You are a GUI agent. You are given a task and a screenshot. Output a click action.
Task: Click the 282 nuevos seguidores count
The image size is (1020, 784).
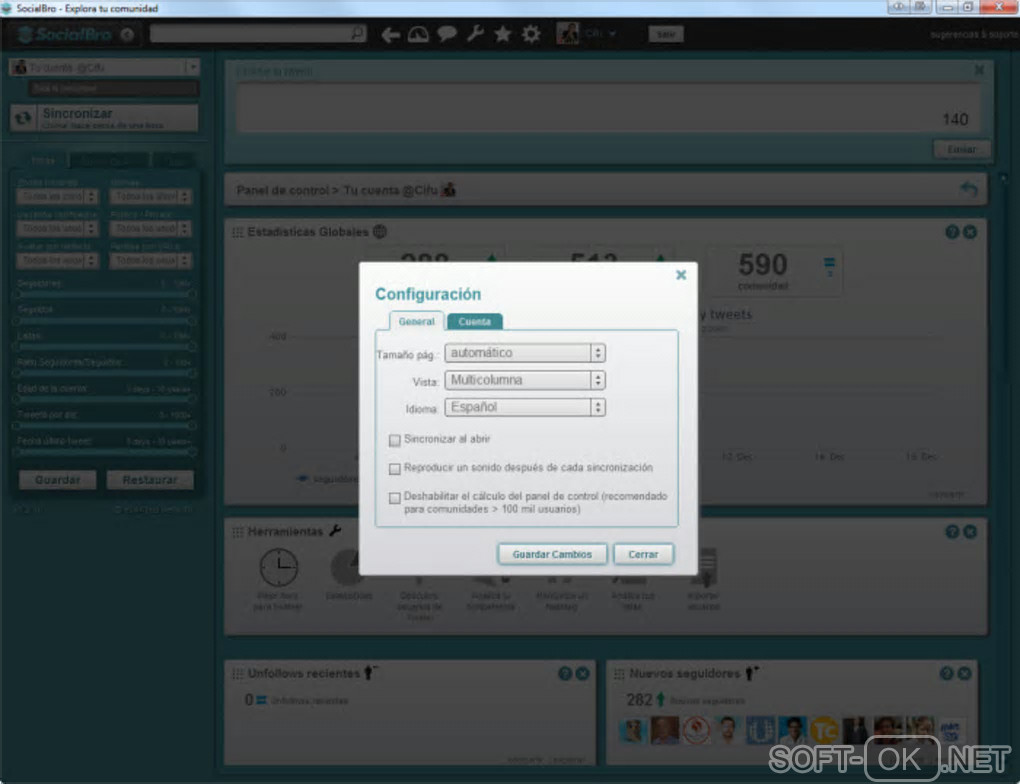[638, 699]
